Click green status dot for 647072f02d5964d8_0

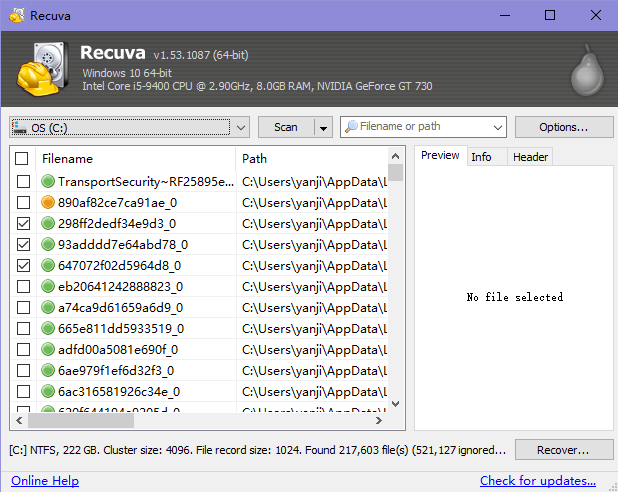(x=48, y=265)
